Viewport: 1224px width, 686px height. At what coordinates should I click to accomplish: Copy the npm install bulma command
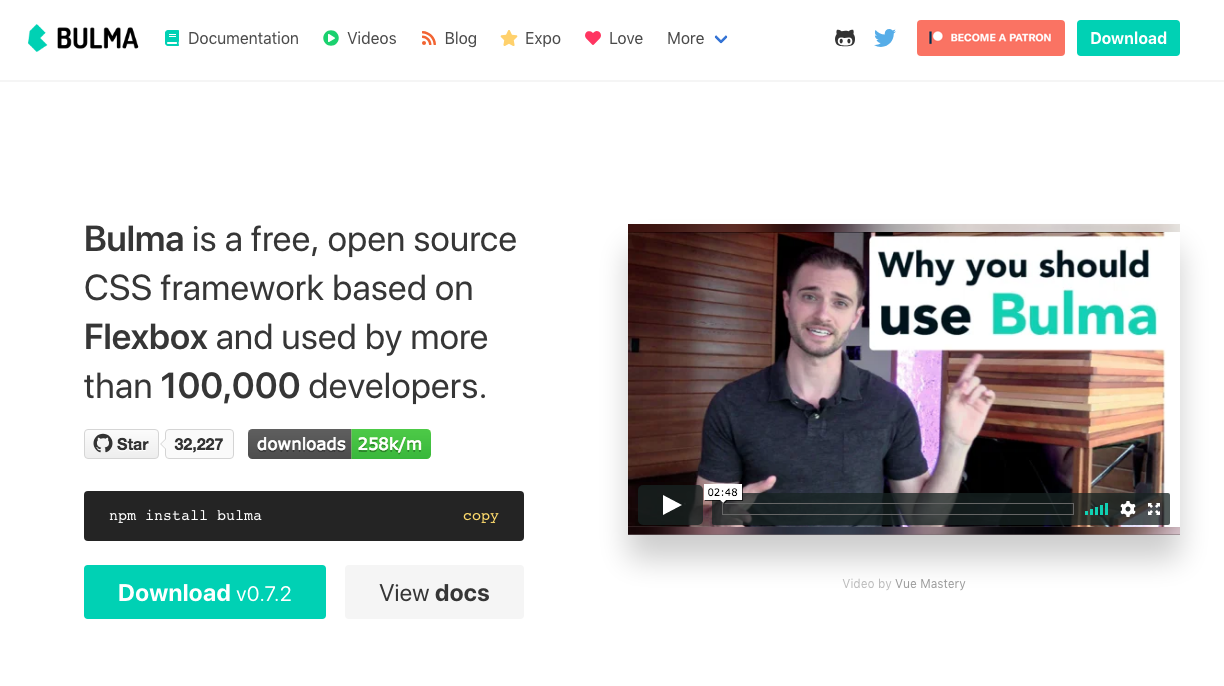[x=480, y=515]
